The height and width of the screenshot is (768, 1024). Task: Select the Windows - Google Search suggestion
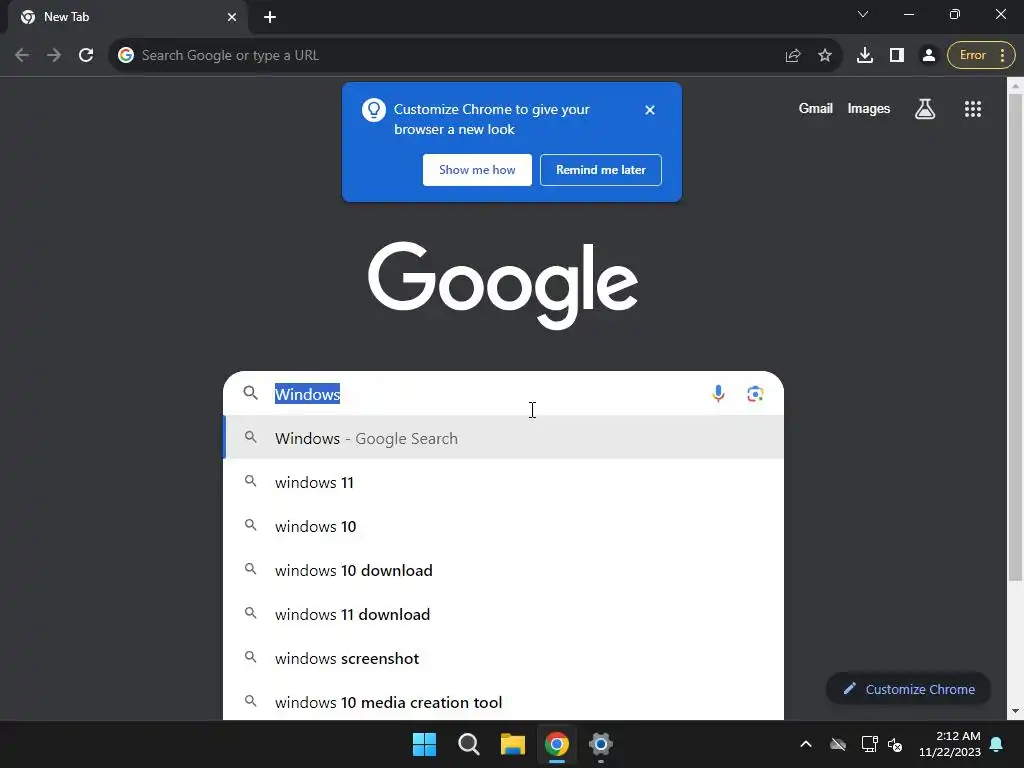point(504,438)
